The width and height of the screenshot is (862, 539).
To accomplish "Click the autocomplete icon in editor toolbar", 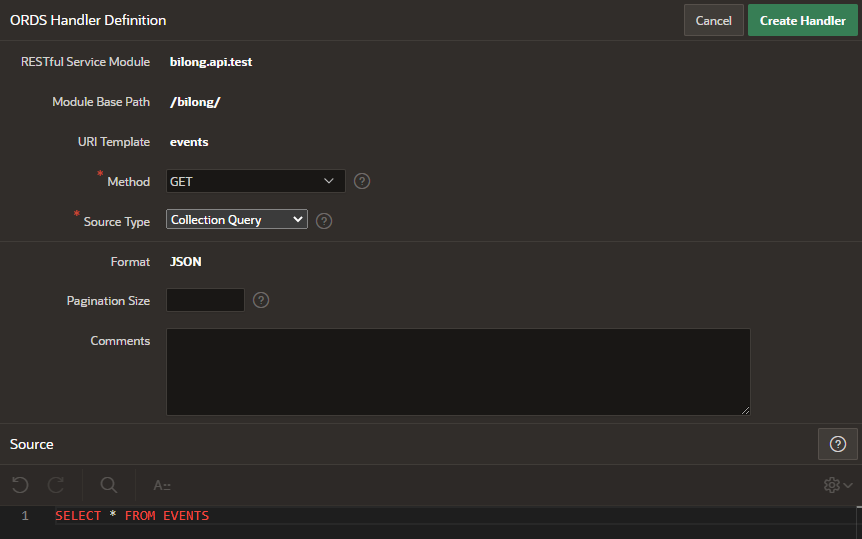I will [162, 485].
